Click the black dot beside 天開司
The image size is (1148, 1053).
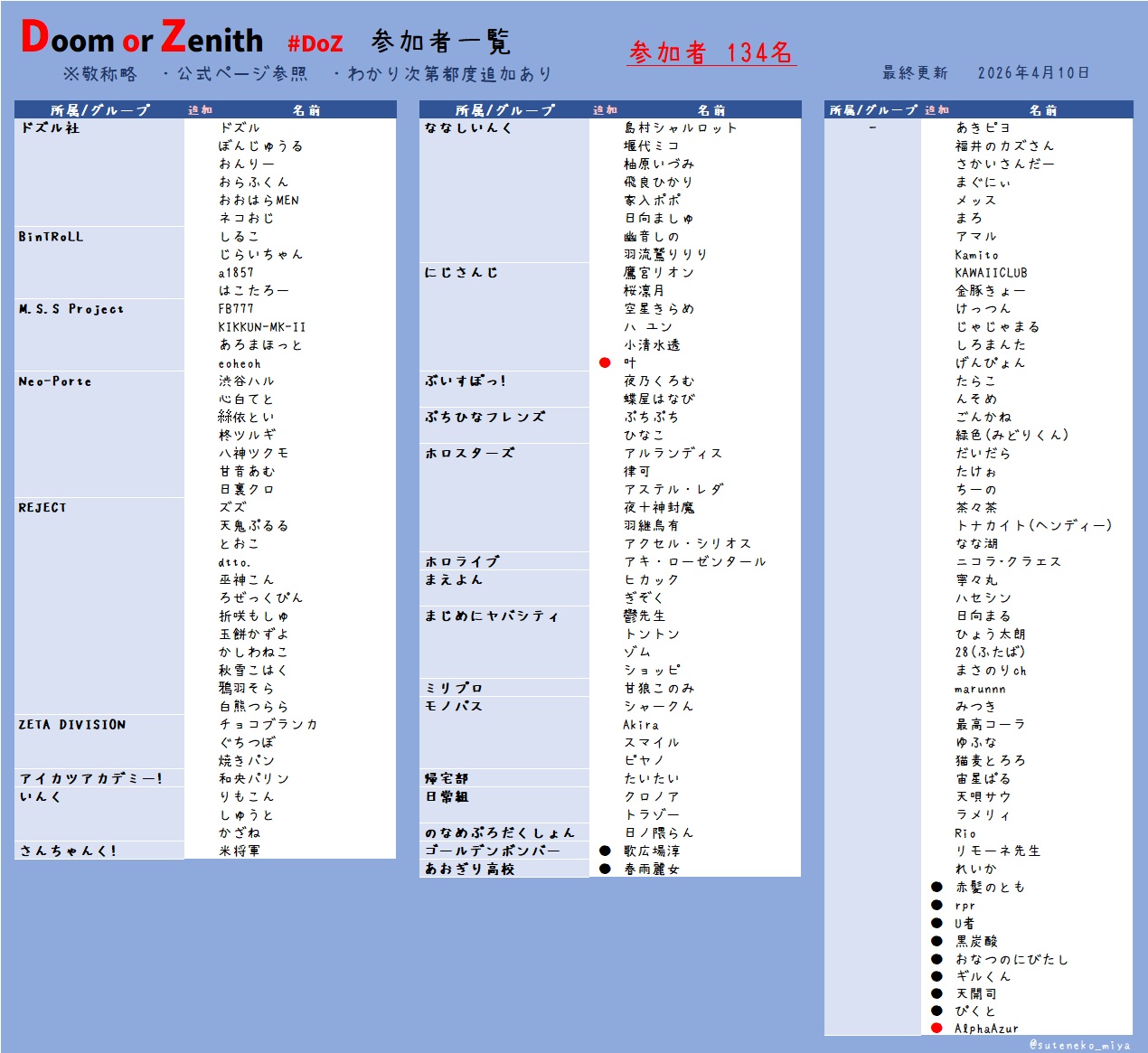click(x=936, y=993)
